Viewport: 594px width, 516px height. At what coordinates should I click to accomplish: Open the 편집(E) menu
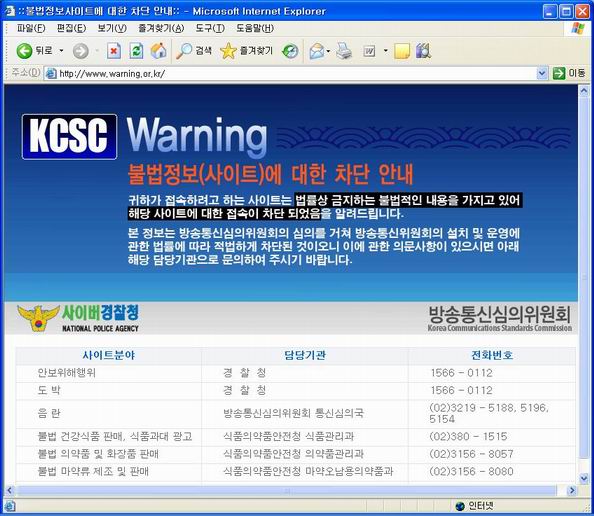pos(71,28)
